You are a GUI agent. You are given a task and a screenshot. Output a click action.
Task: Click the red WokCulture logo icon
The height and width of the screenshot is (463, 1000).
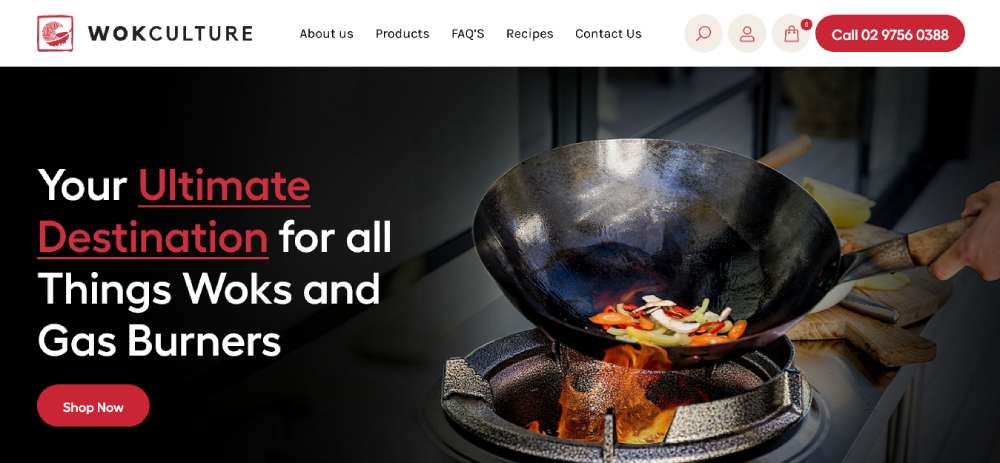55,33
